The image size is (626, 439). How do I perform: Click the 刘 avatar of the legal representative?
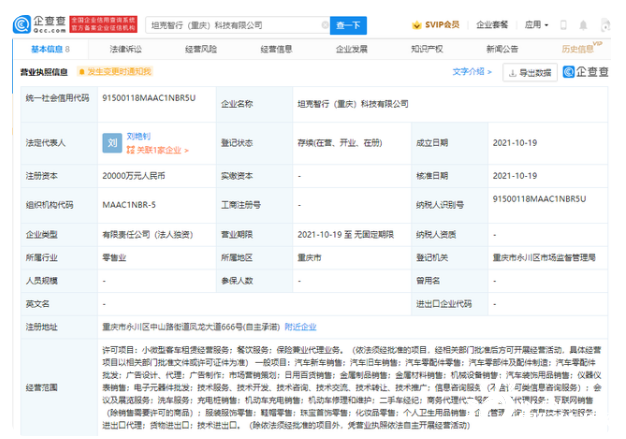[x=112, y=143]
